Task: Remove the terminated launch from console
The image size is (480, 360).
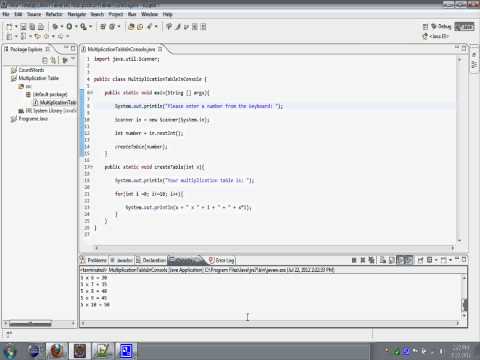Action: pos(363,260)
